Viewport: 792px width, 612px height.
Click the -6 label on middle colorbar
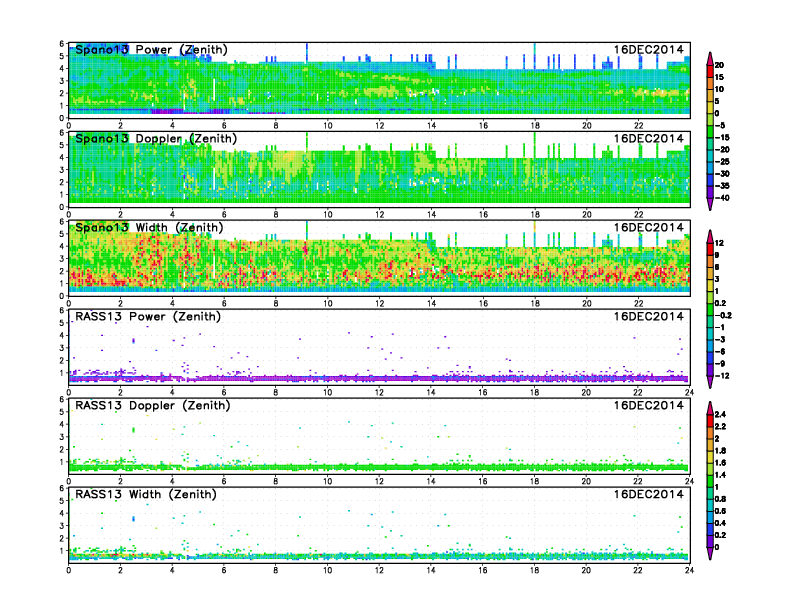click(720, 351)
